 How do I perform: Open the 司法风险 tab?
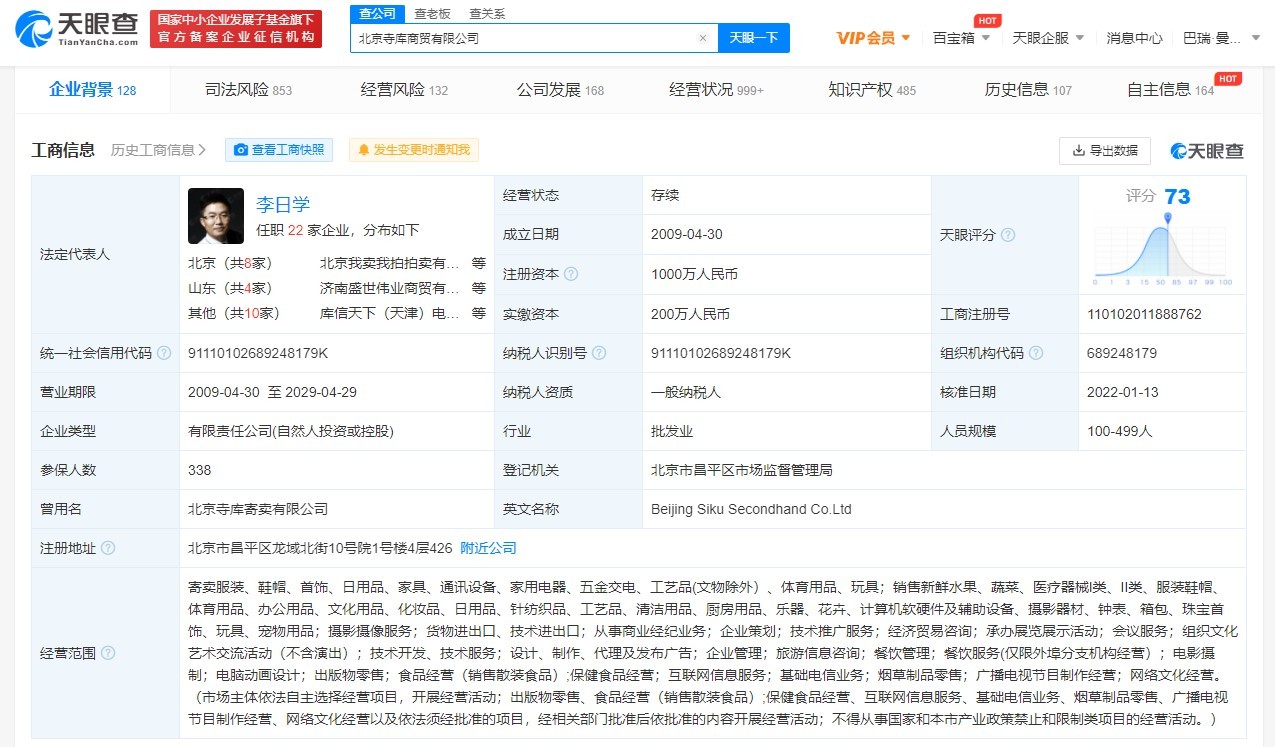click(248, 90)
